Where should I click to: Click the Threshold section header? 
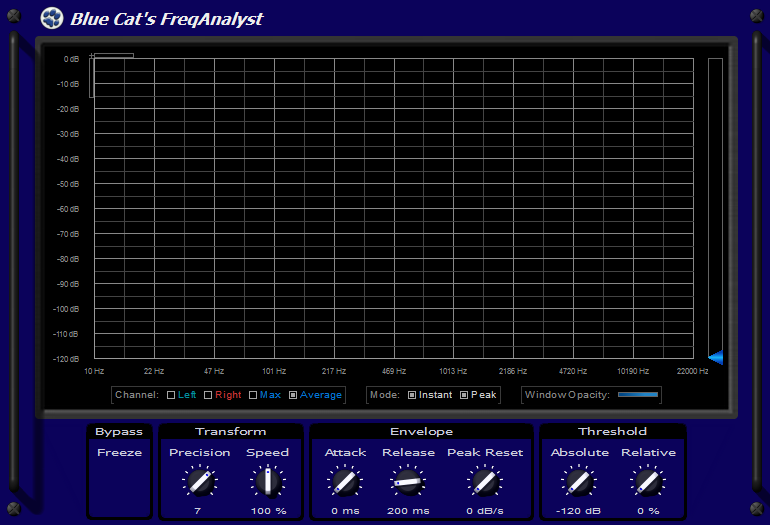[612, 431]
